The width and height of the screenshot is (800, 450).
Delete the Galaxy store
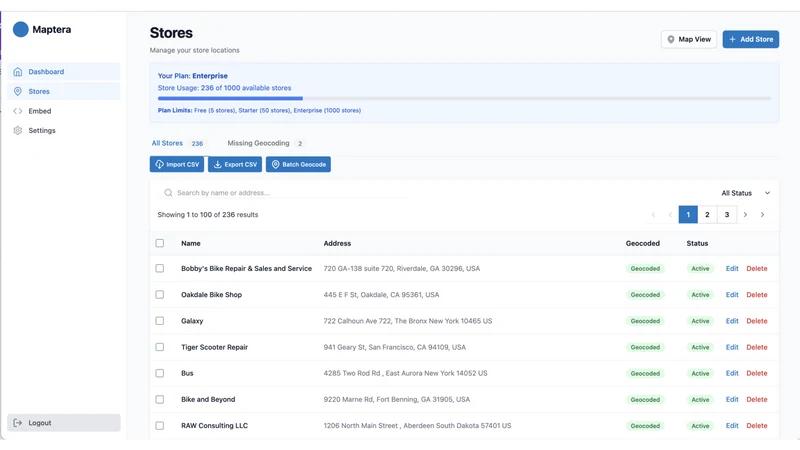point(757,321)
